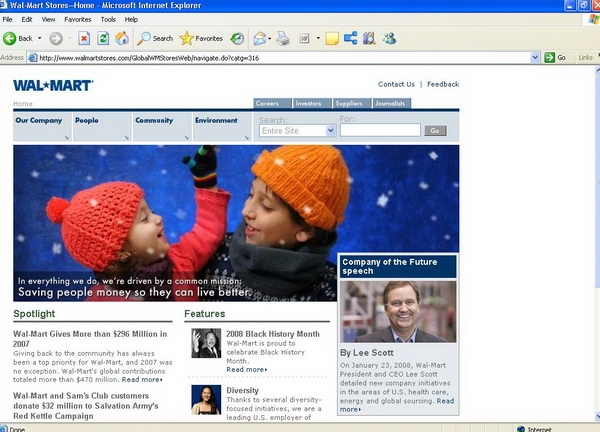Click in the Address URL field
Viewport: 600px width, 432px height.
click(x=283, y=58)
